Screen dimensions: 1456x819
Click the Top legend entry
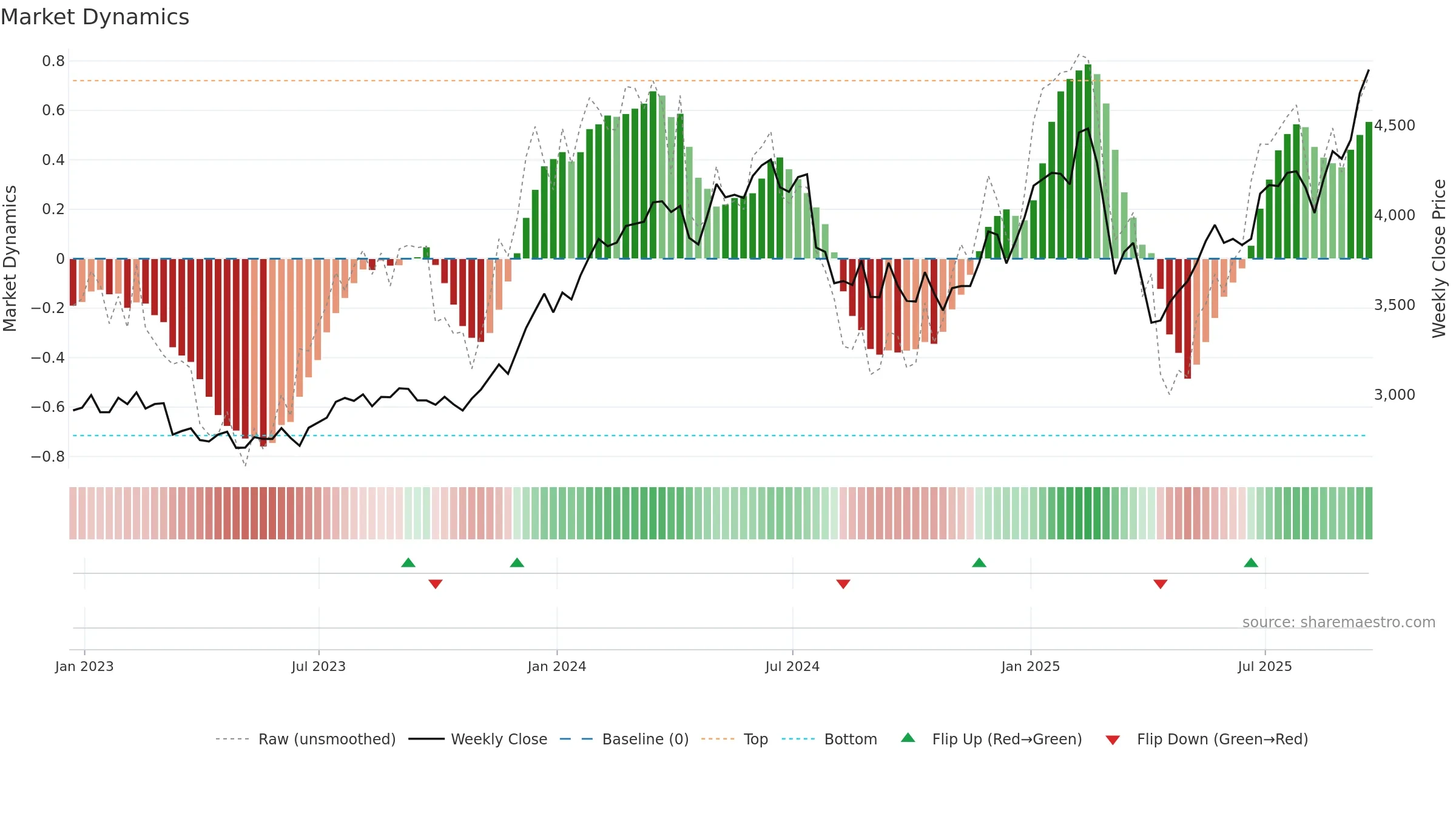[x=735, y=739]
